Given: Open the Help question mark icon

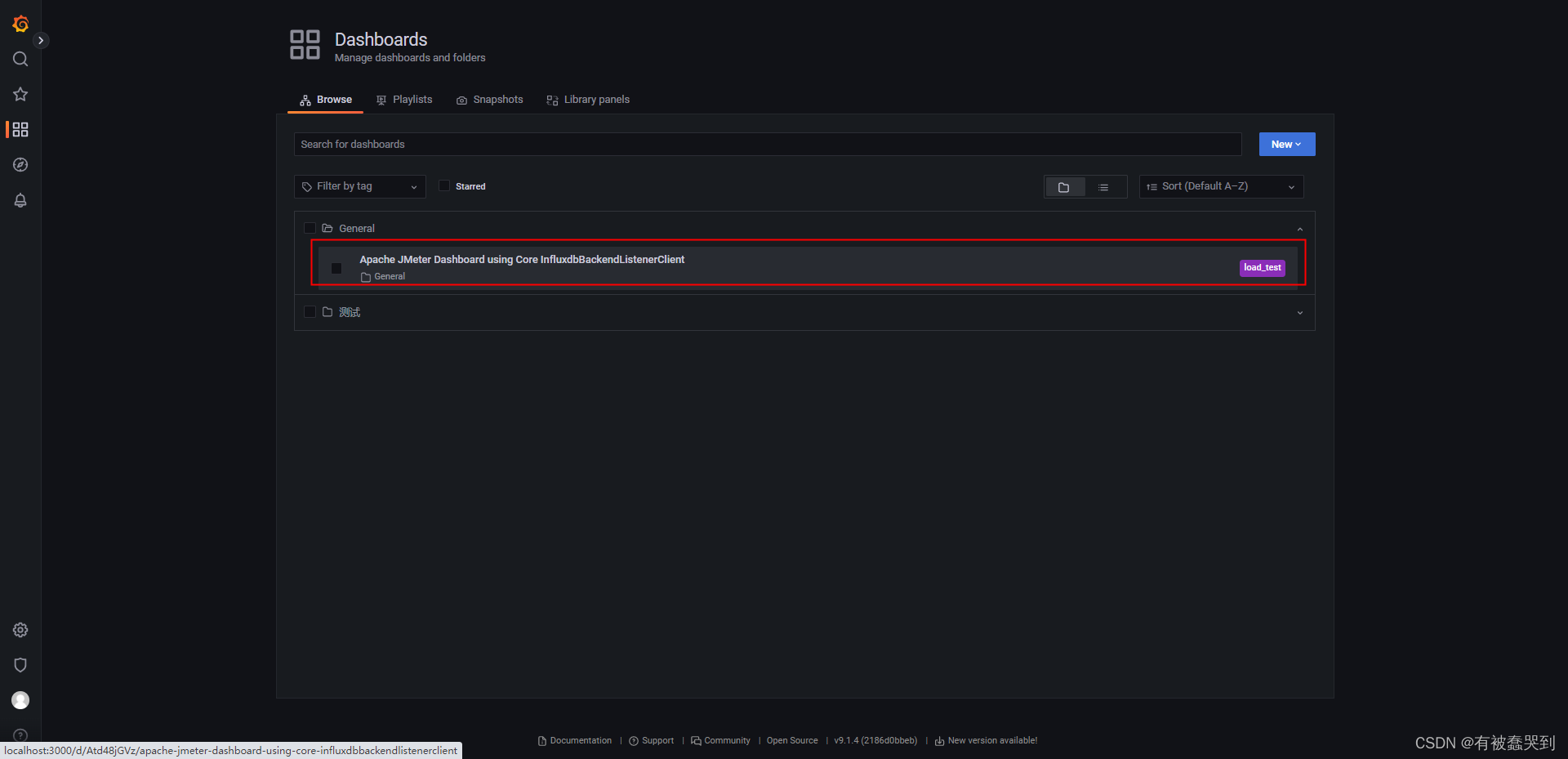Looking at the screenshot, I should click(20, 734).
